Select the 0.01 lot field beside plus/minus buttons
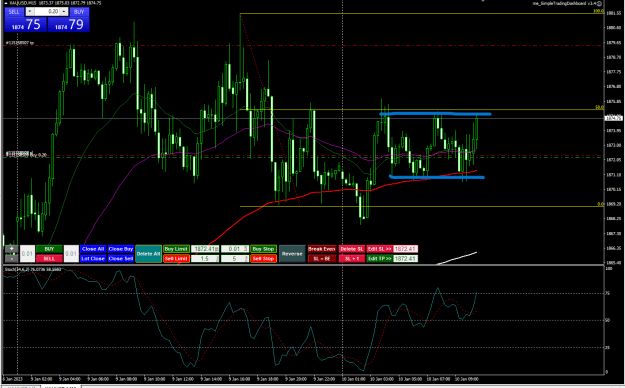 27,254
